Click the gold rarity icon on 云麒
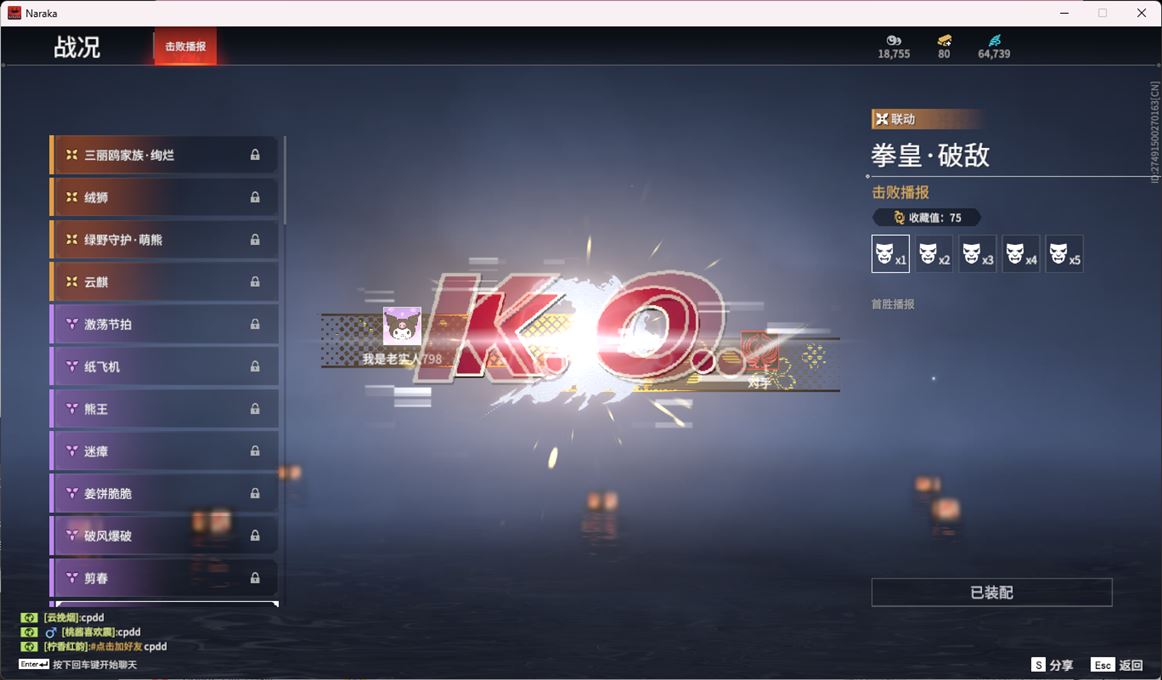Screen dimensions: 1162x680 click(72, 281)
